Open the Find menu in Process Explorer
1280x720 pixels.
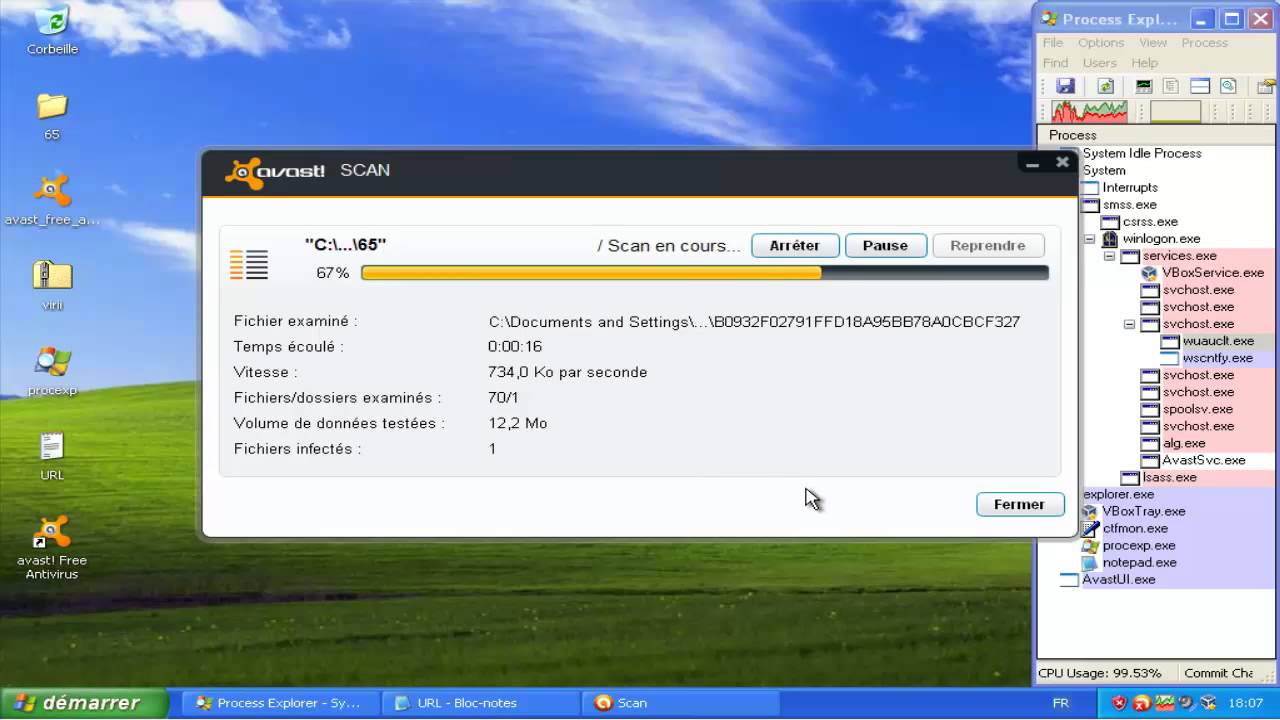pos(1055,63)
